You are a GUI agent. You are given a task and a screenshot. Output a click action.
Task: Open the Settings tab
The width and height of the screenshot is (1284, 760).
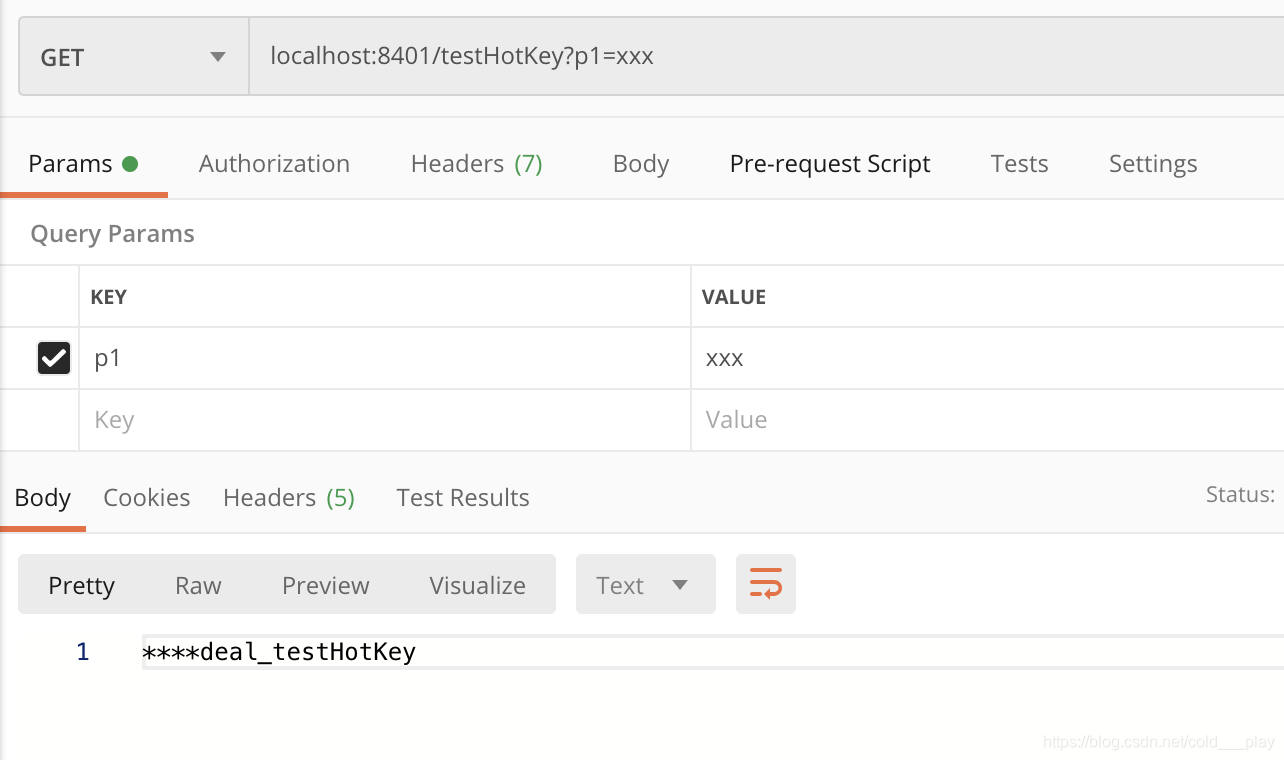[x=1153, y=164]
